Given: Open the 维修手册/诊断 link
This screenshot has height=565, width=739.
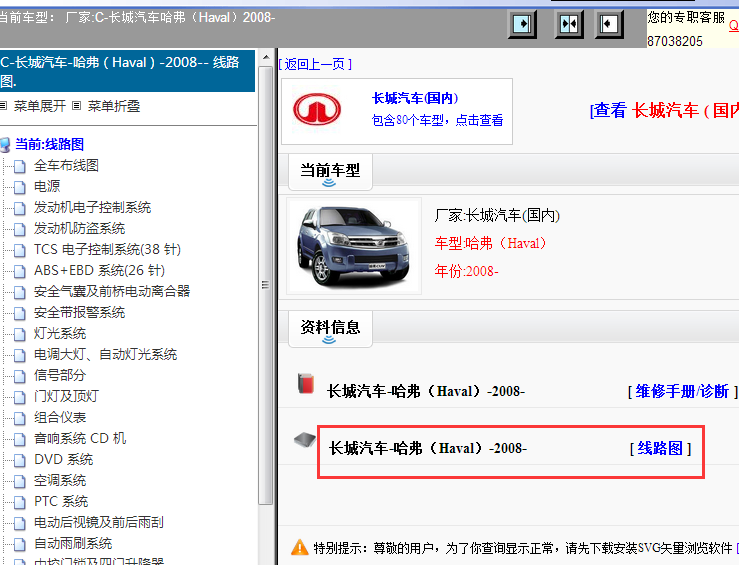Looking at the screenshot, I should pyautogui.click(x=682, y=391).
